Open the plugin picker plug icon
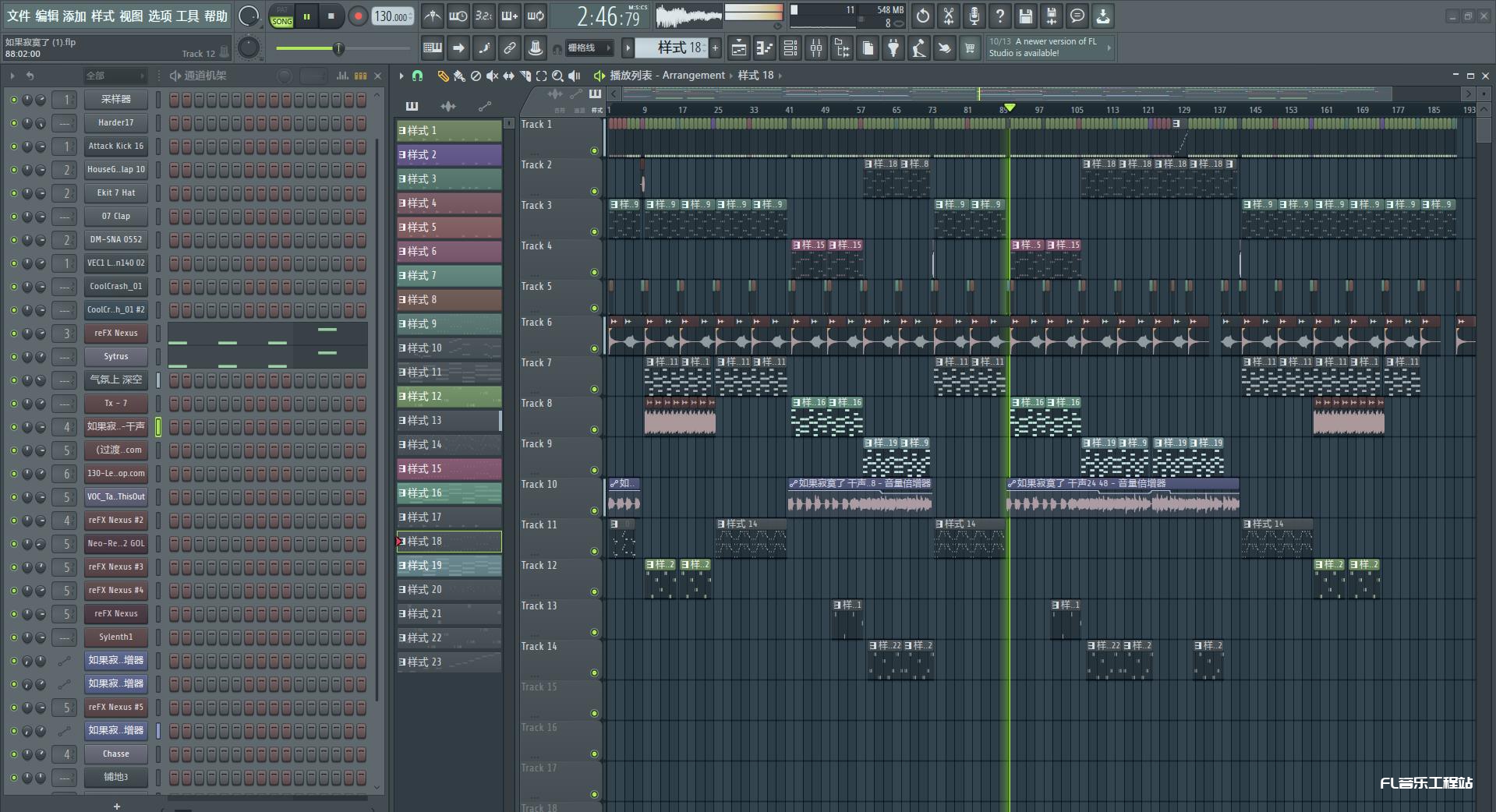This screenshot has width=1496, height=812. (893, 48)
